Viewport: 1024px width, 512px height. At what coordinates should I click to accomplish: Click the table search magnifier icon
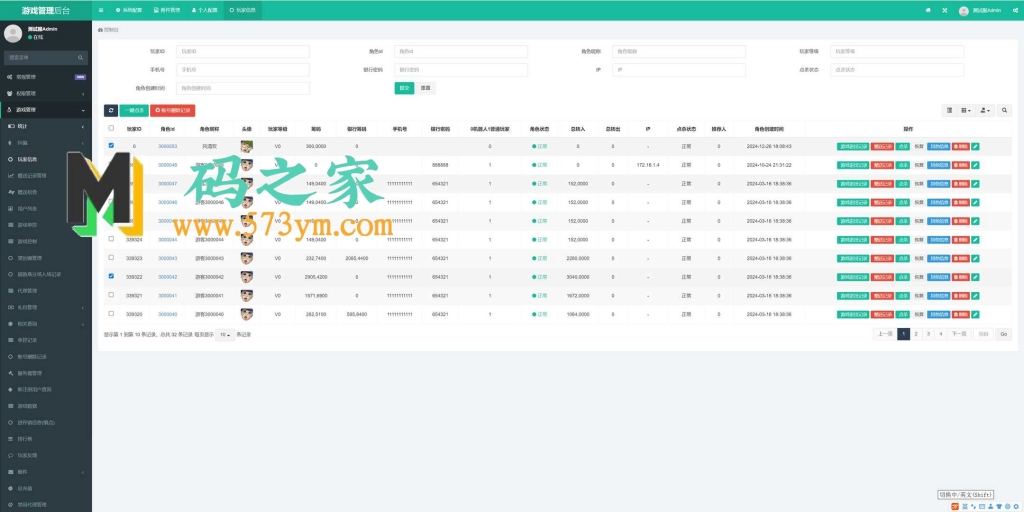[x=1004, y=110]
